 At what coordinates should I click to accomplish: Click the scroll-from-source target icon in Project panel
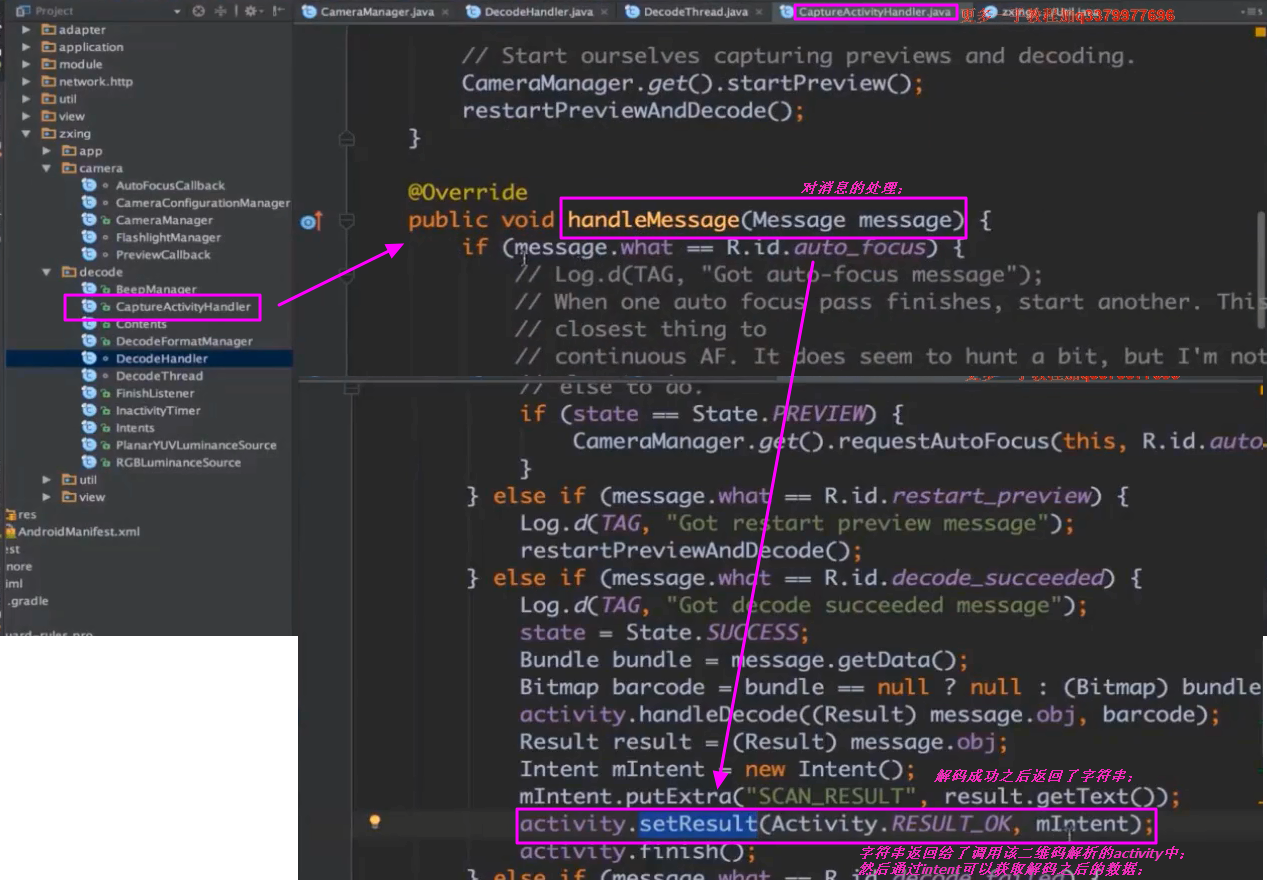point(198,11)
